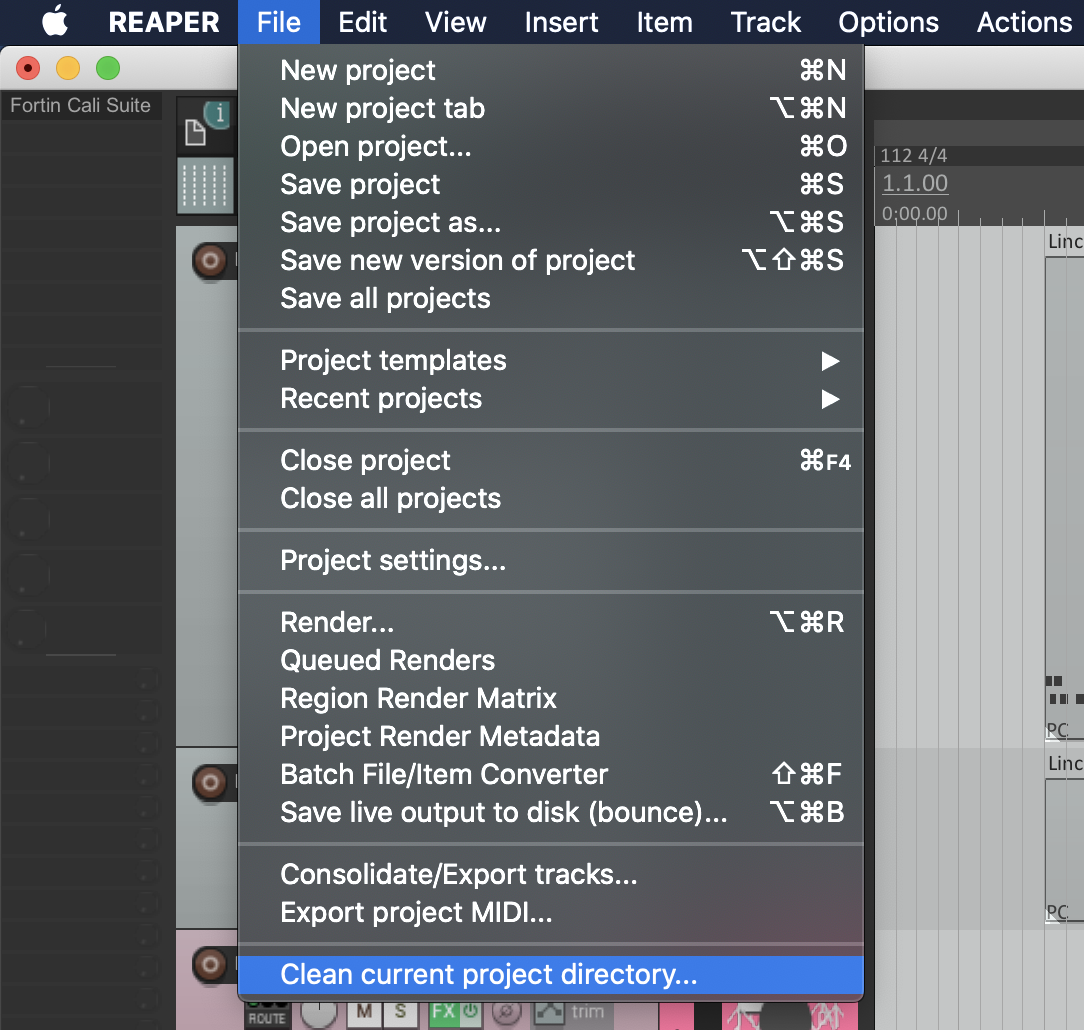The height and width of the screenshot is (1030, 1084).
Task: Open the Apple menu
Action: coord(55,21)
